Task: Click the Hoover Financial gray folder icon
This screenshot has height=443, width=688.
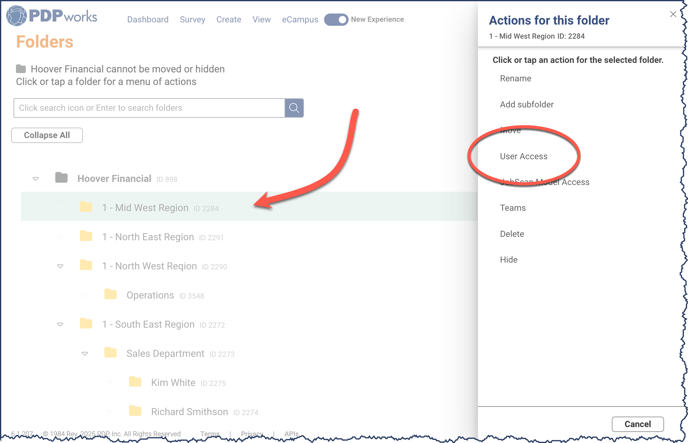Action: click(61, 178)
